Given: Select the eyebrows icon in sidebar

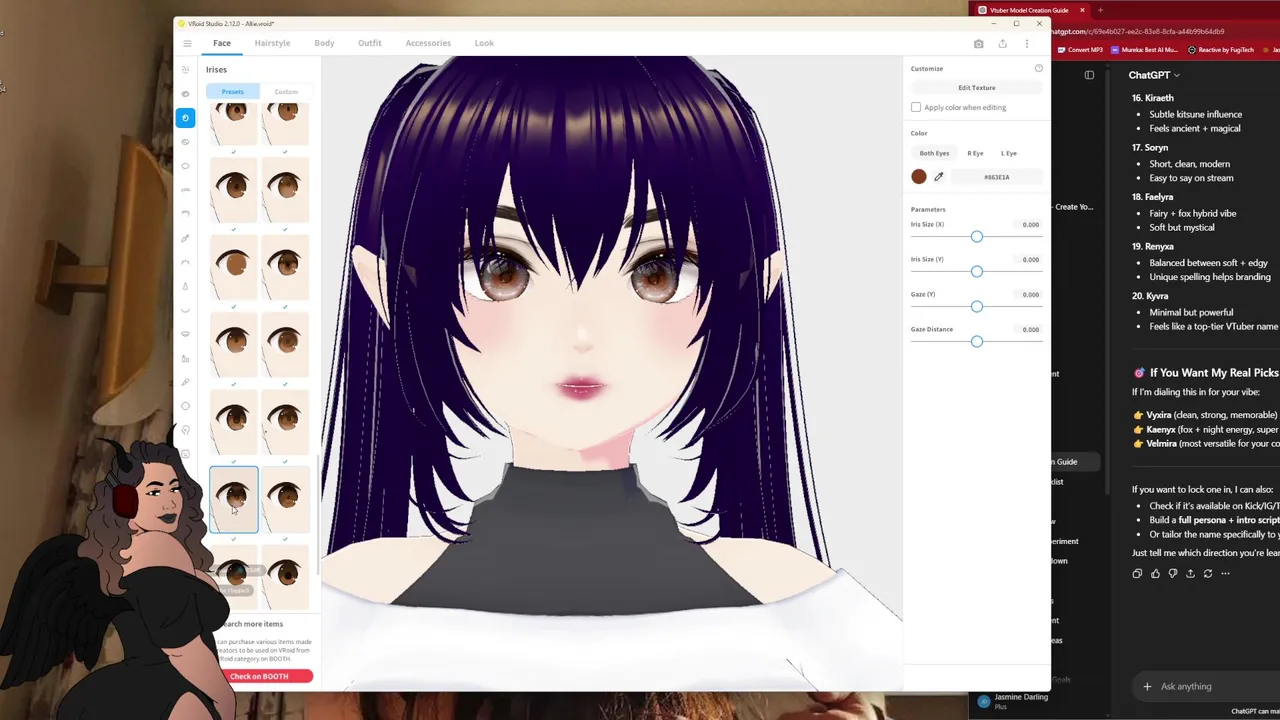Looking at the screenshot, I should [x=185, y=190].
